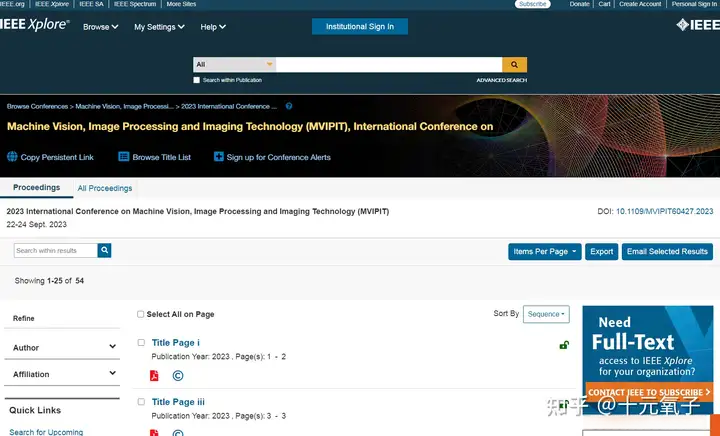Open More Sites in top bar
The image size is (720, 436).
[x=181, y=4]
